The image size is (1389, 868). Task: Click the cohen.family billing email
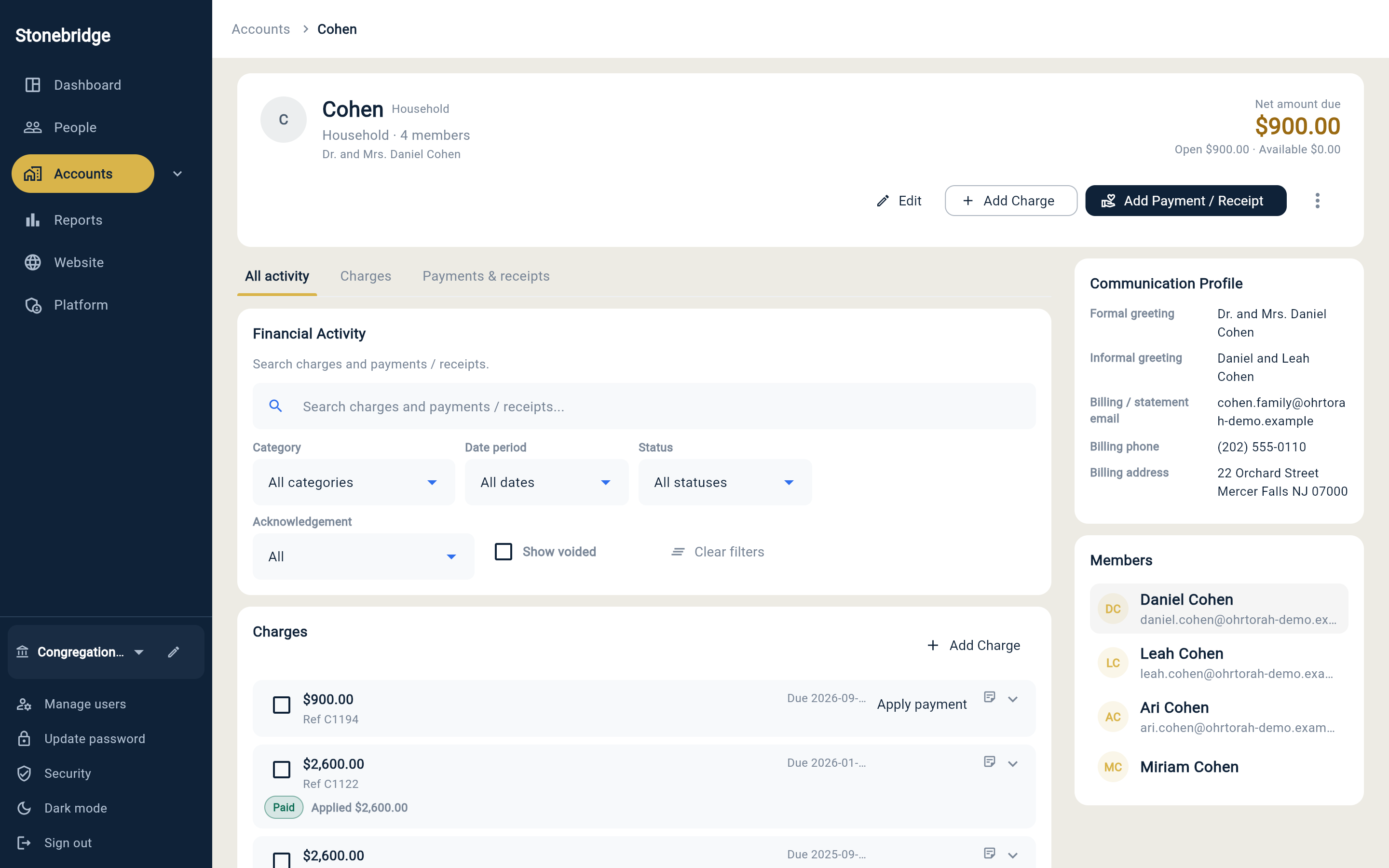1281,412
